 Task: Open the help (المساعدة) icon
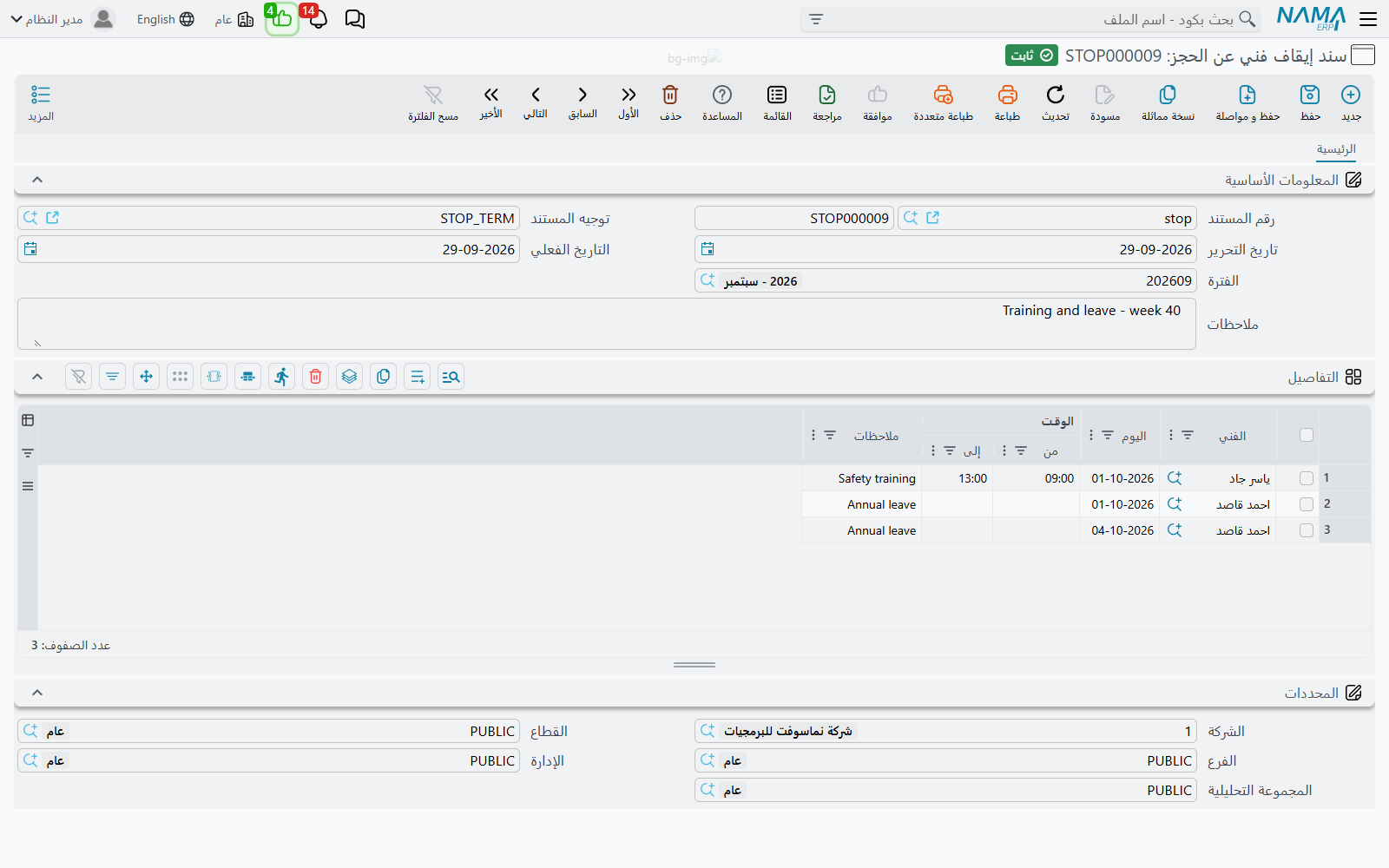[722, 95]
